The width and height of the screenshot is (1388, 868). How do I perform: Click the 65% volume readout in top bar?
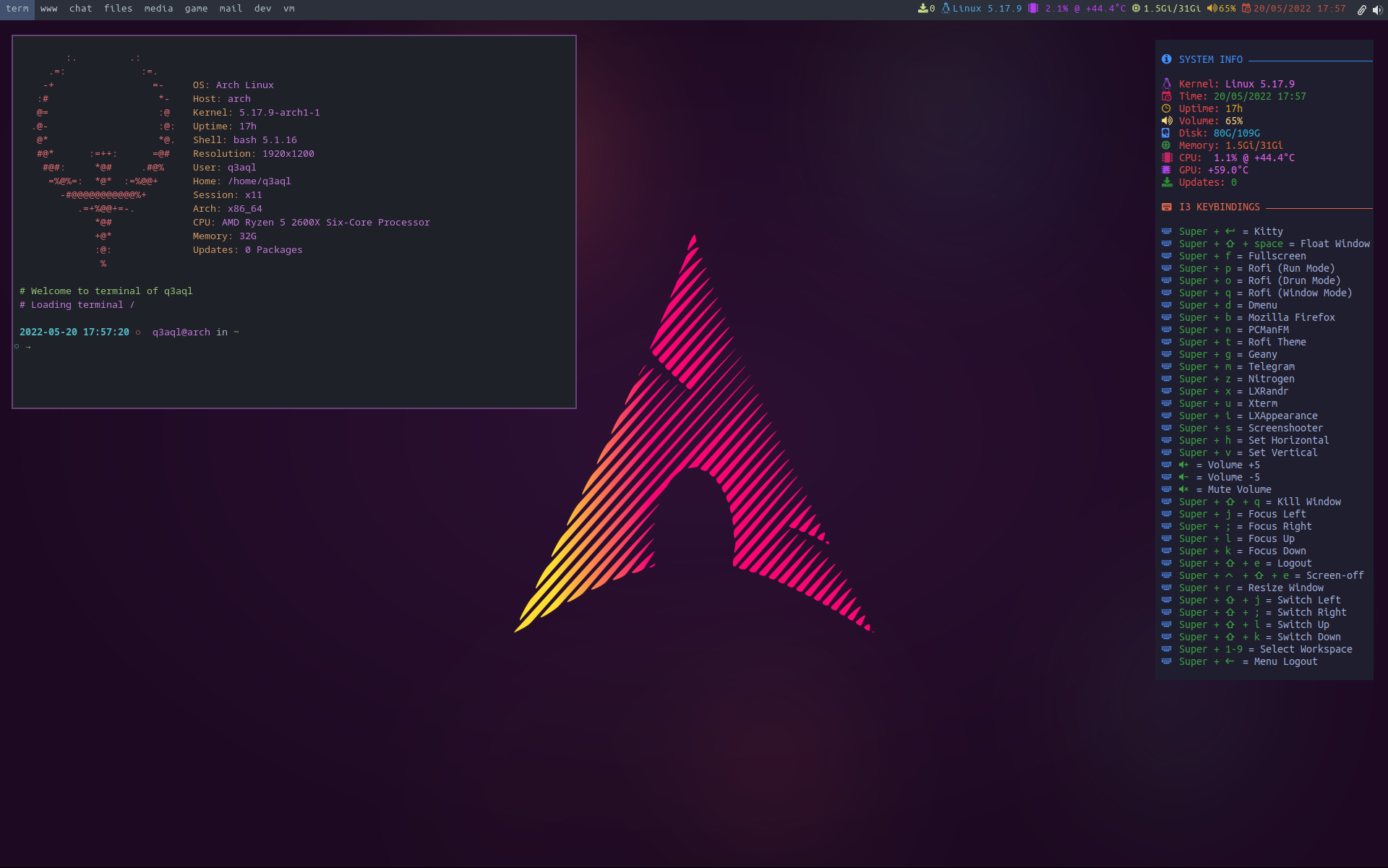click(1228, 9)
